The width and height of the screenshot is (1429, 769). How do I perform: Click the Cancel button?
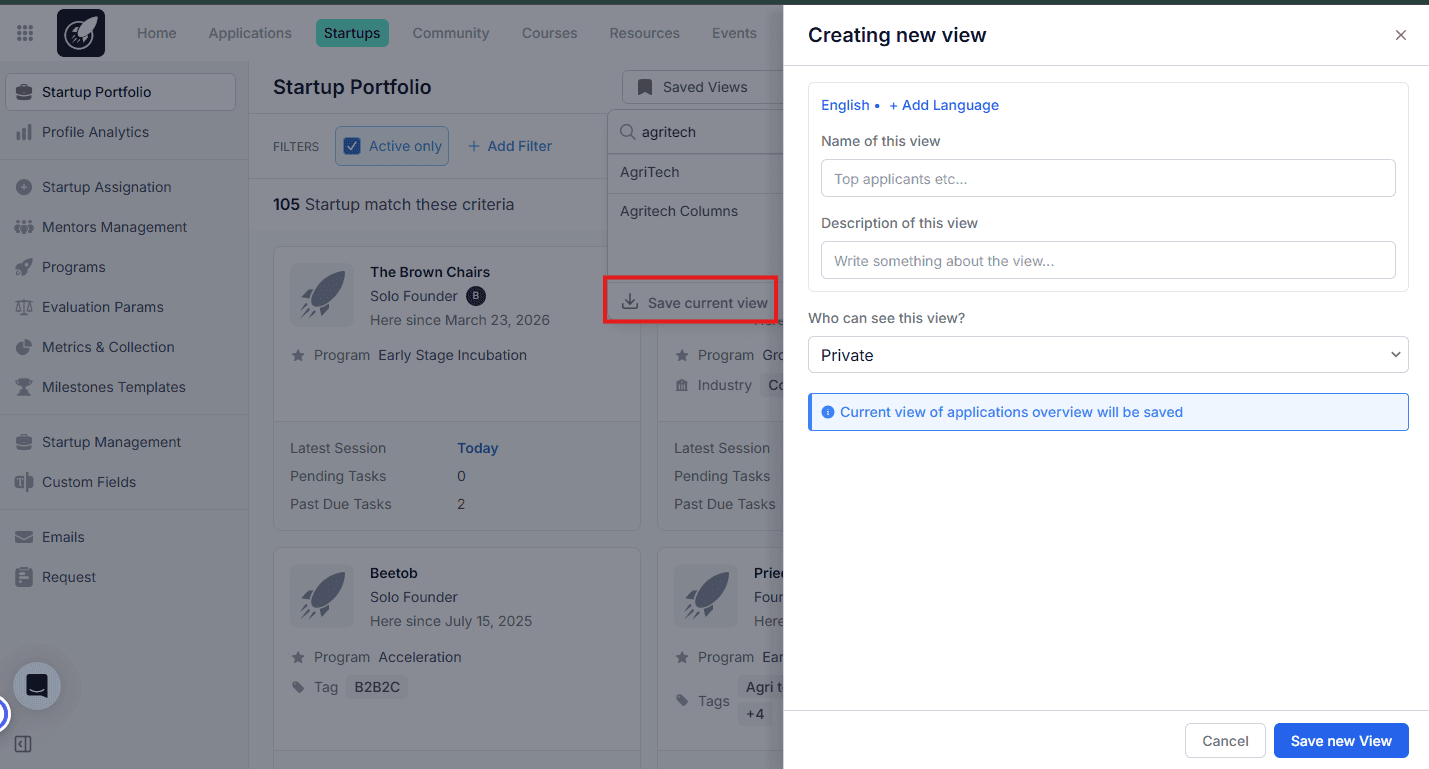1225,741
